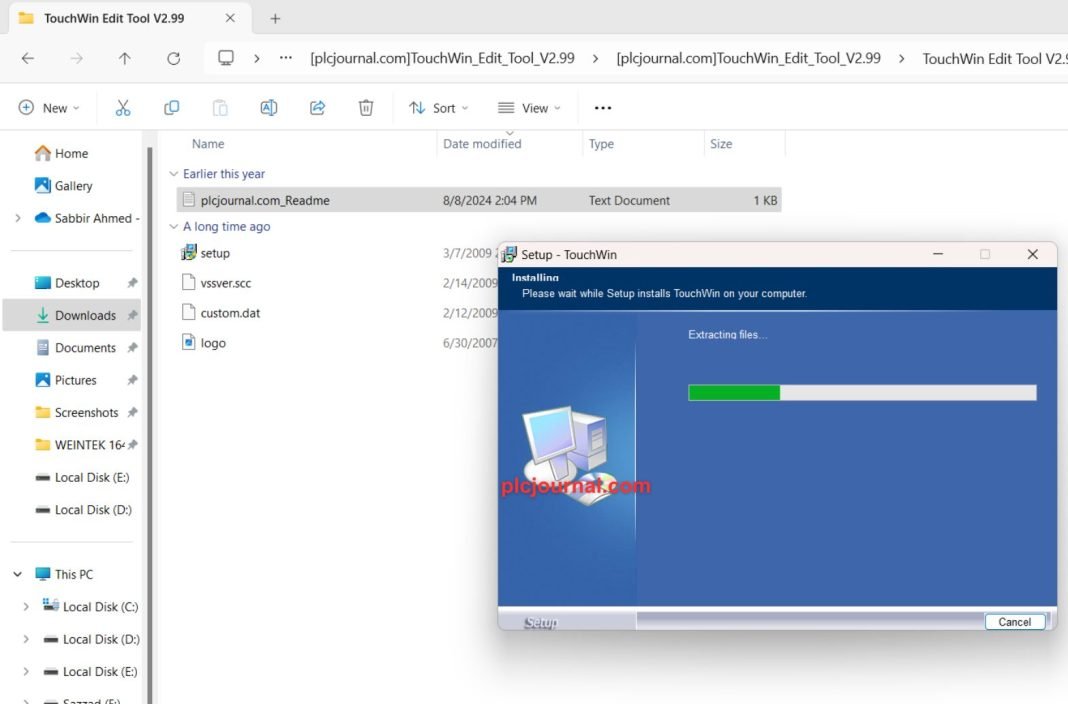Open the View dropdown
This screenshot has height=704, width=1068.
[529, 107]
